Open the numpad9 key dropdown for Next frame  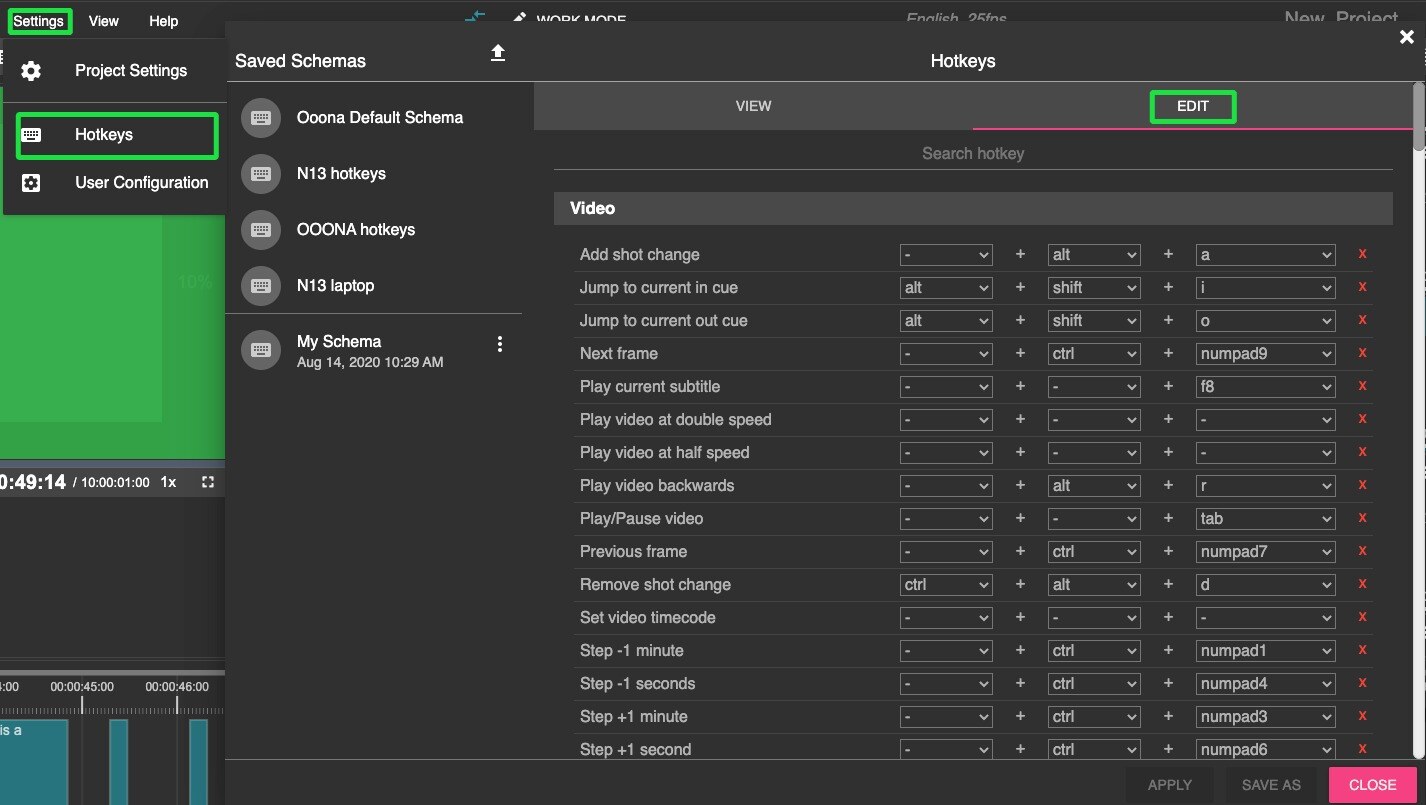click(x=1265, y=353)
